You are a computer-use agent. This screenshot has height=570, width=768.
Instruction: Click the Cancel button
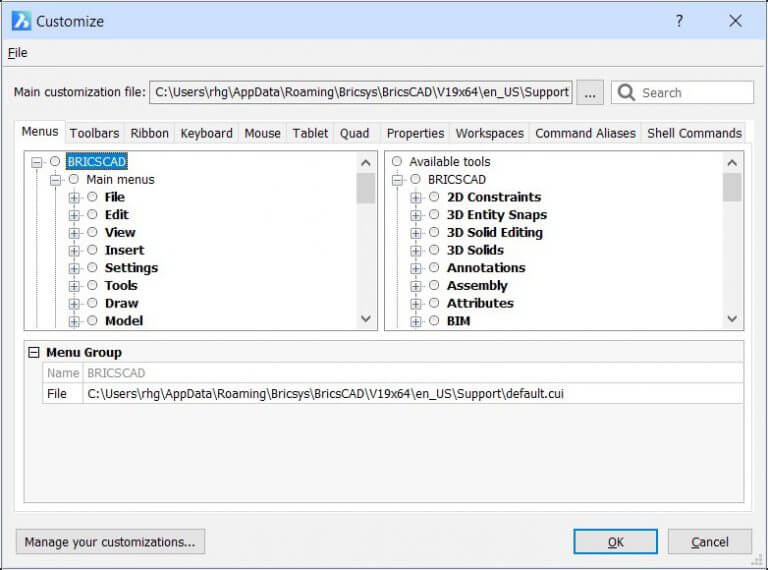[710, 542]
